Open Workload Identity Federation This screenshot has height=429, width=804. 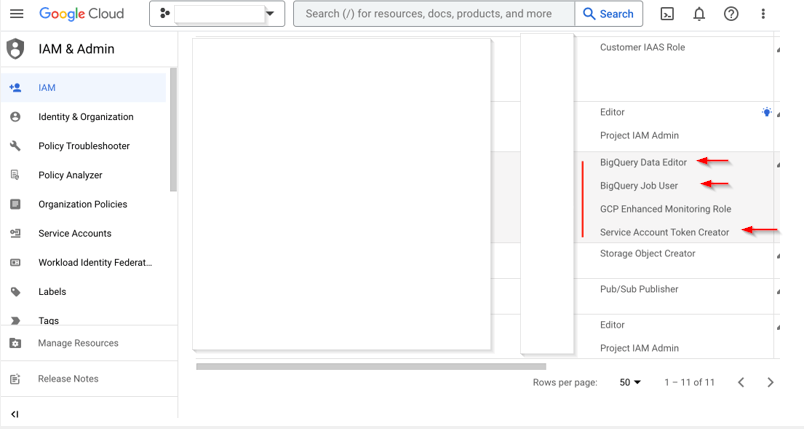click(x=95, y=262)
